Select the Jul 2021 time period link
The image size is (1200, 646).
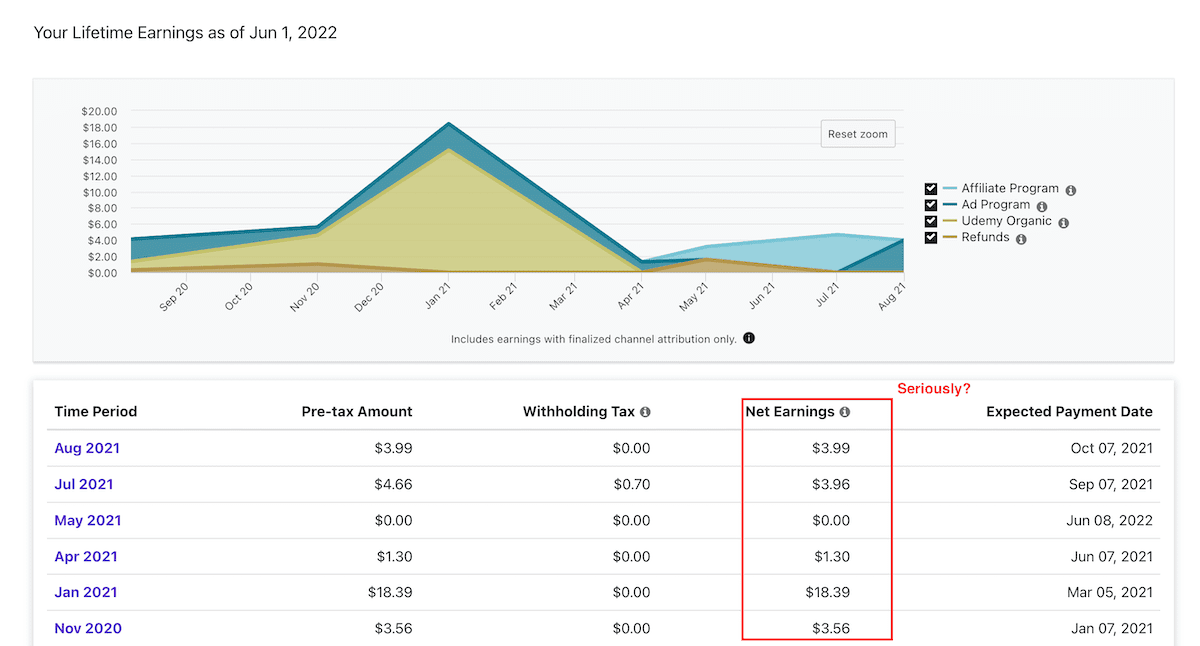(x=83, y=484)
